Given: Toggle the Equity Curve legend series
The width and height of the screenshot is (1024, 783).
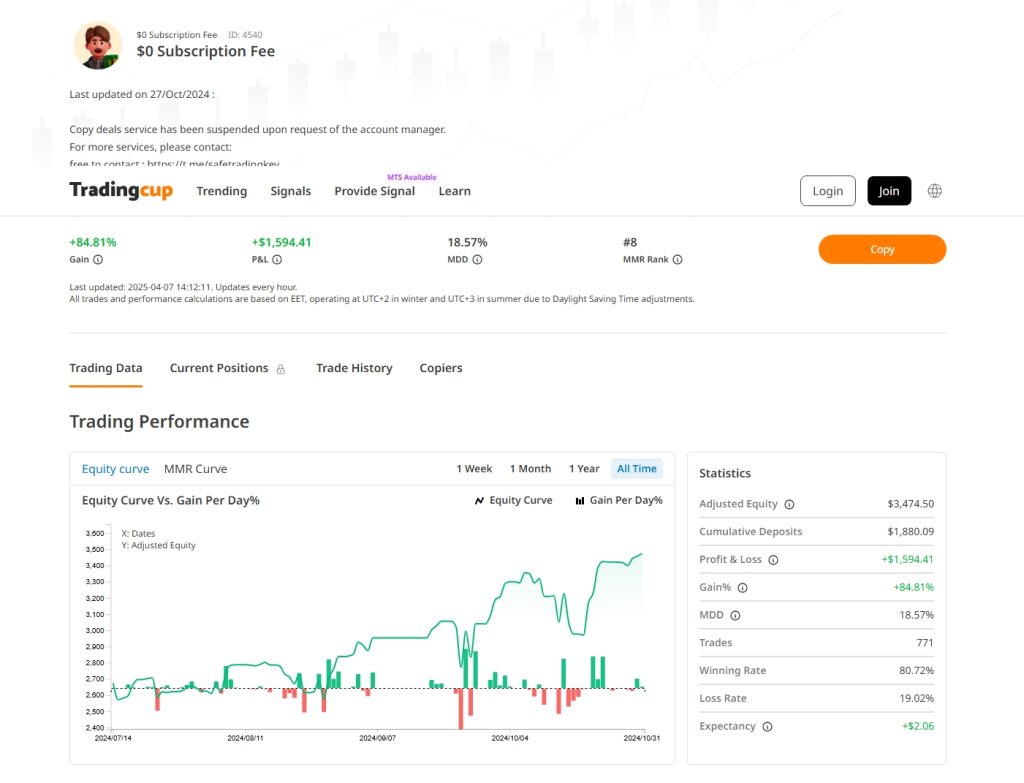Looking at the screenshot, I should (x=513, y=500).
